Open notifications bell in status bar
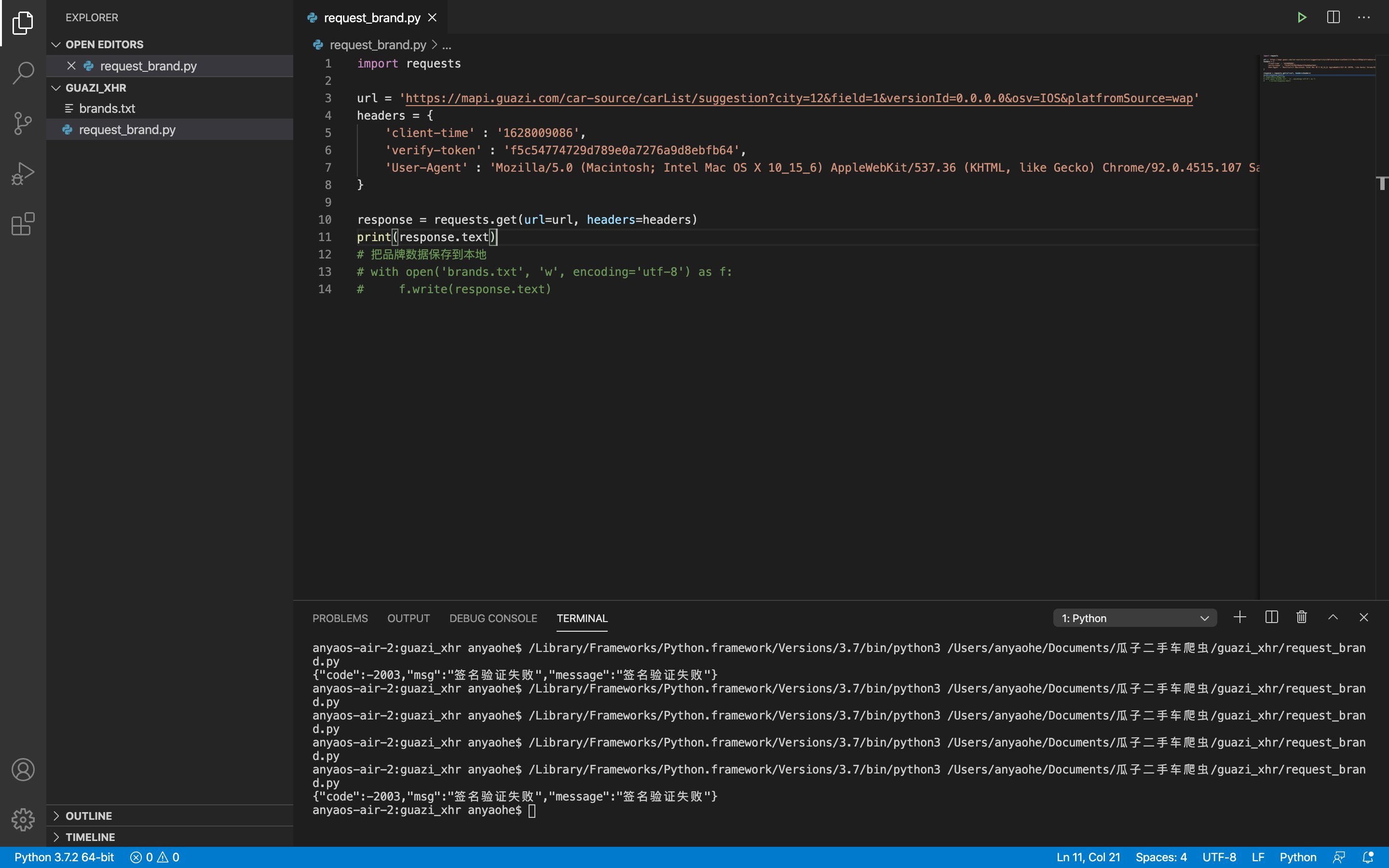1389x868 pixels. [x=1368, y=857]
